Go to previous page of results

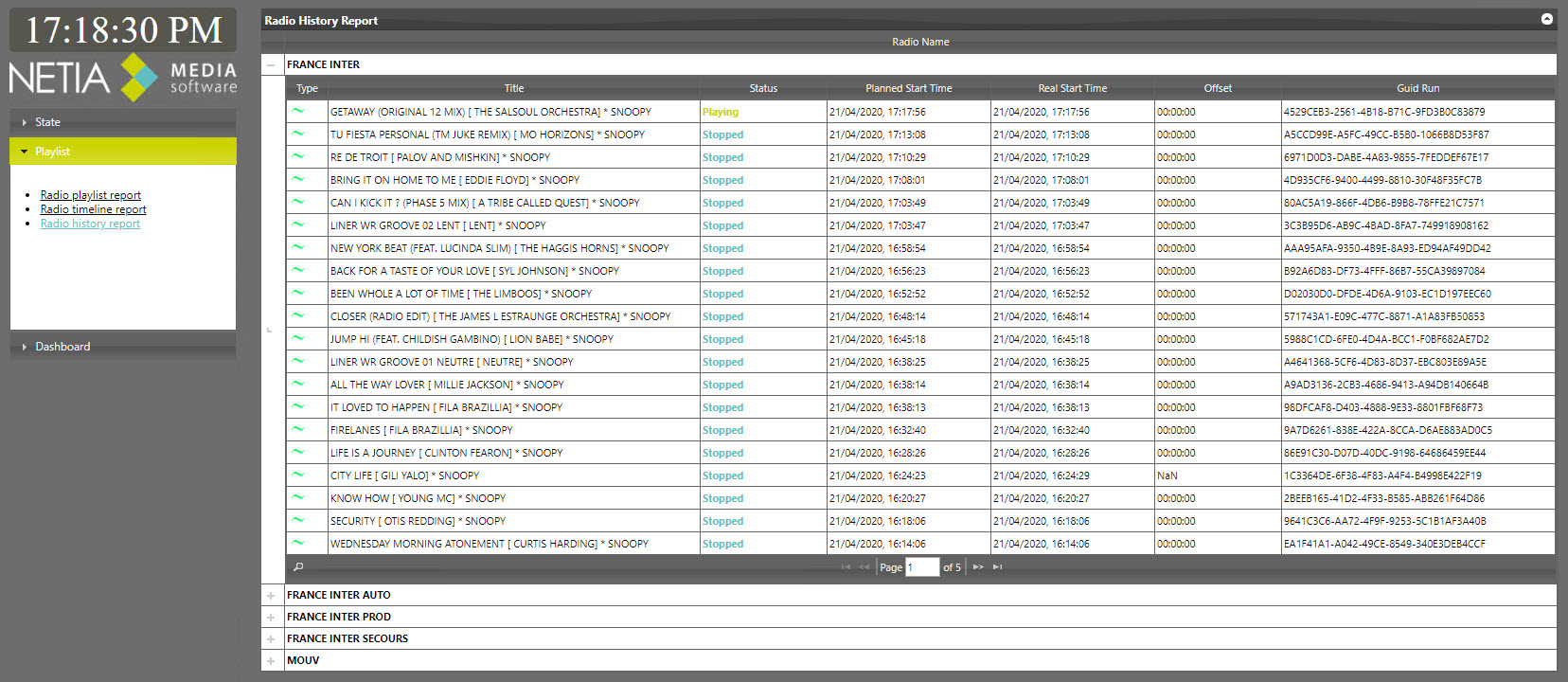864,567
